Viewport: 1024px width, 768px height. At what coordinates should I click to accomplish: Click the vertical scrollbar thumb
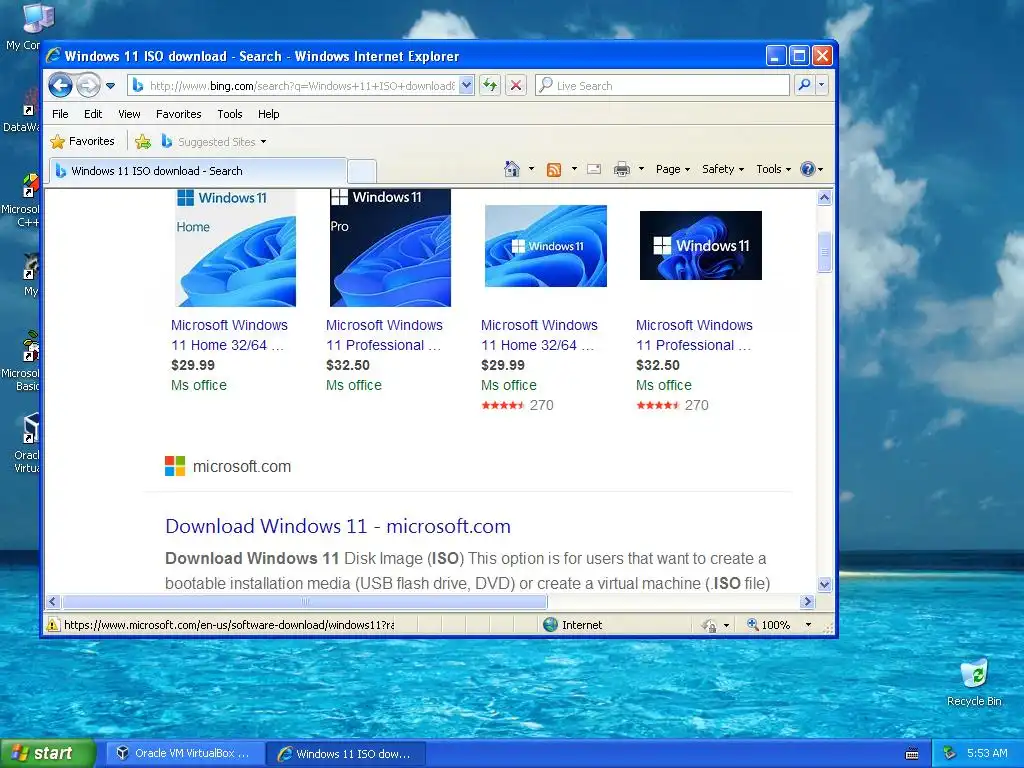pyautogui.click(x=824, y=252)
